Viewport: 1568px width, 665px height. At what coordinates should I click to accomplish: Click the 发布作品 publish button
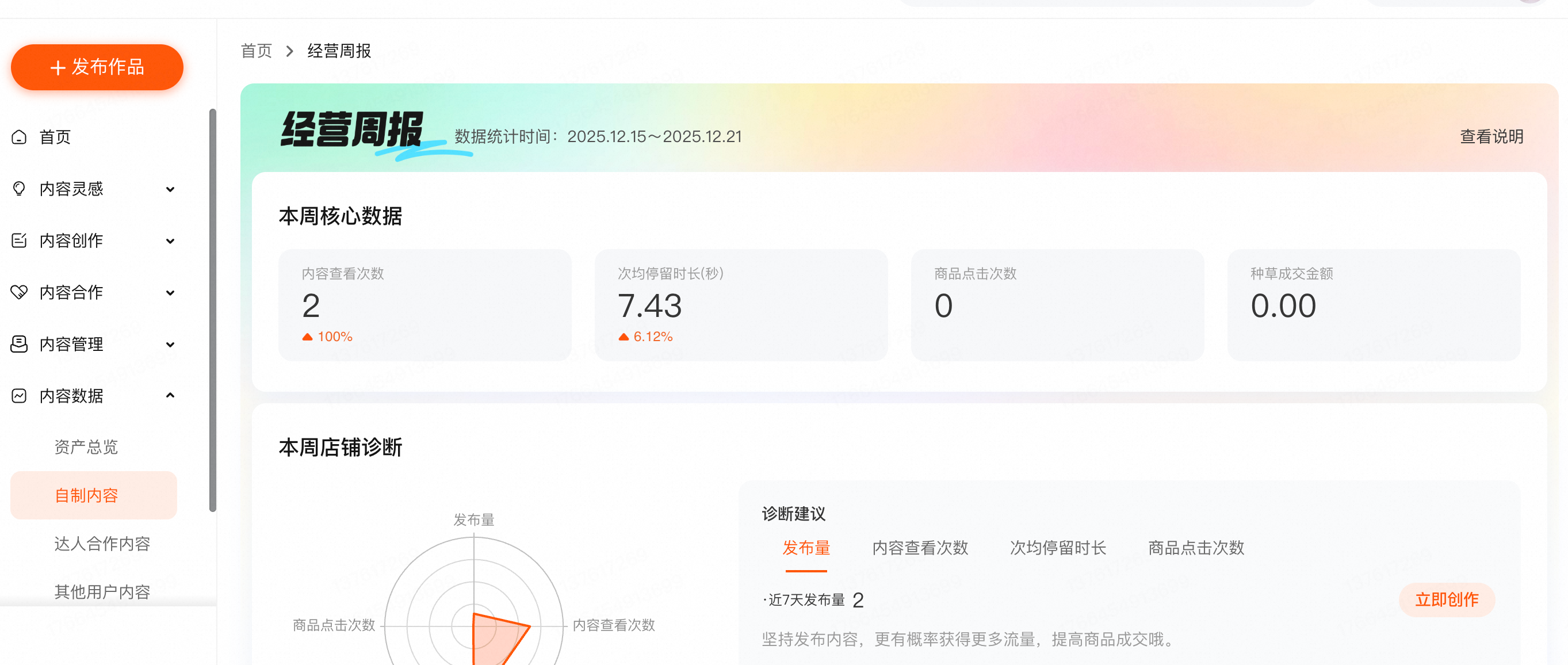tap(97, 67)
